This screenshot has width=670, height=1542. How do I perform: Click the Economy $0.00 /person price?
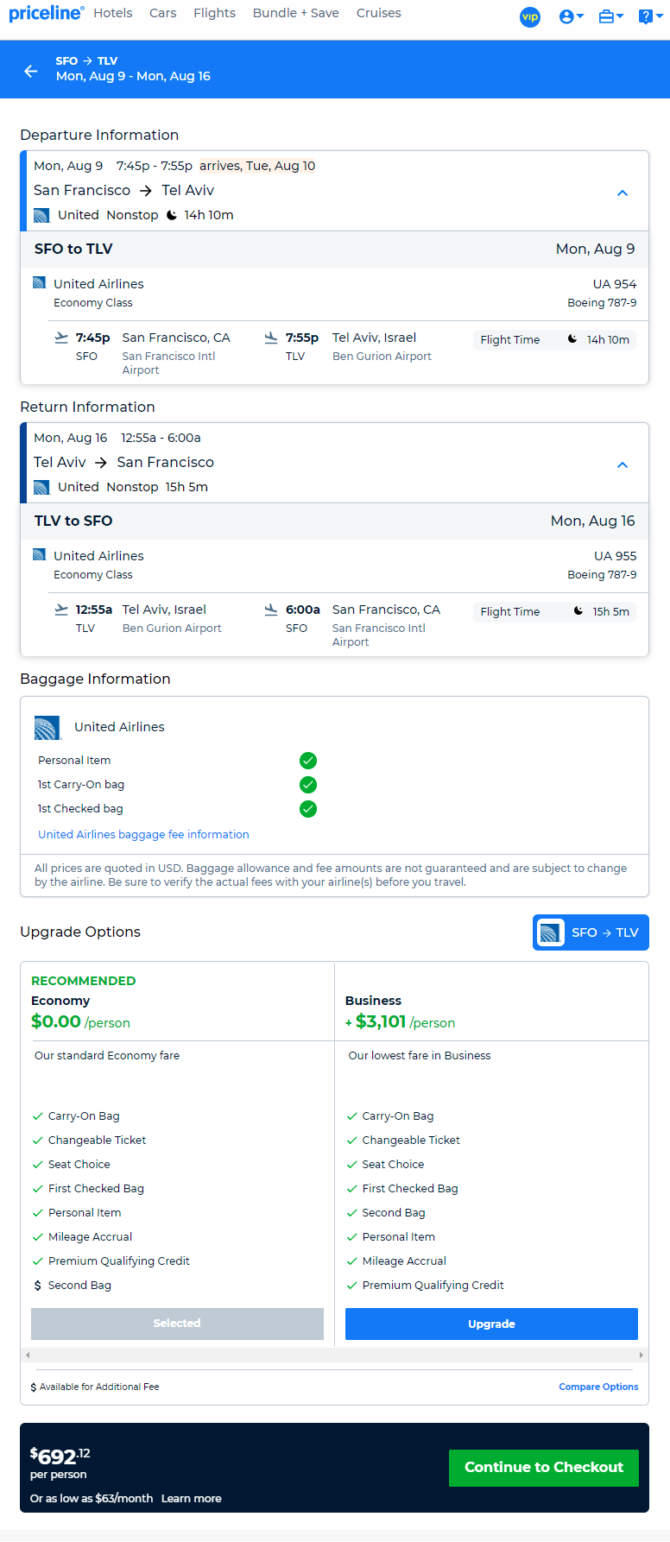point(81,1022)
